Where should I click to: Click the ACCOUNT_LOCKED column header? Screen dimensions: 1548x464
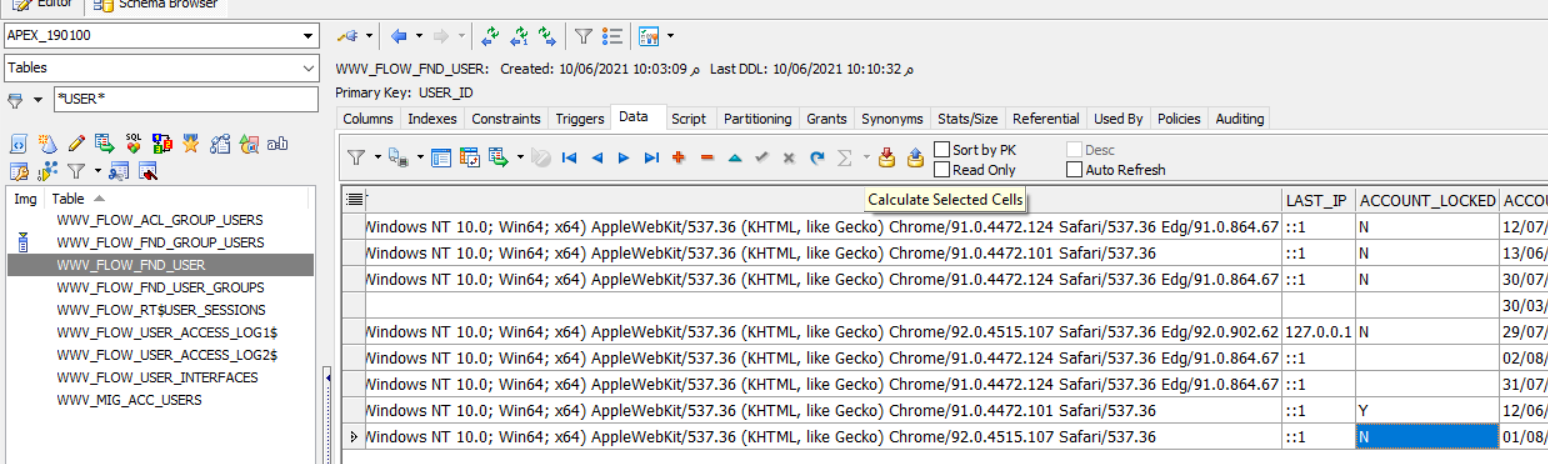click(1427, 200)
